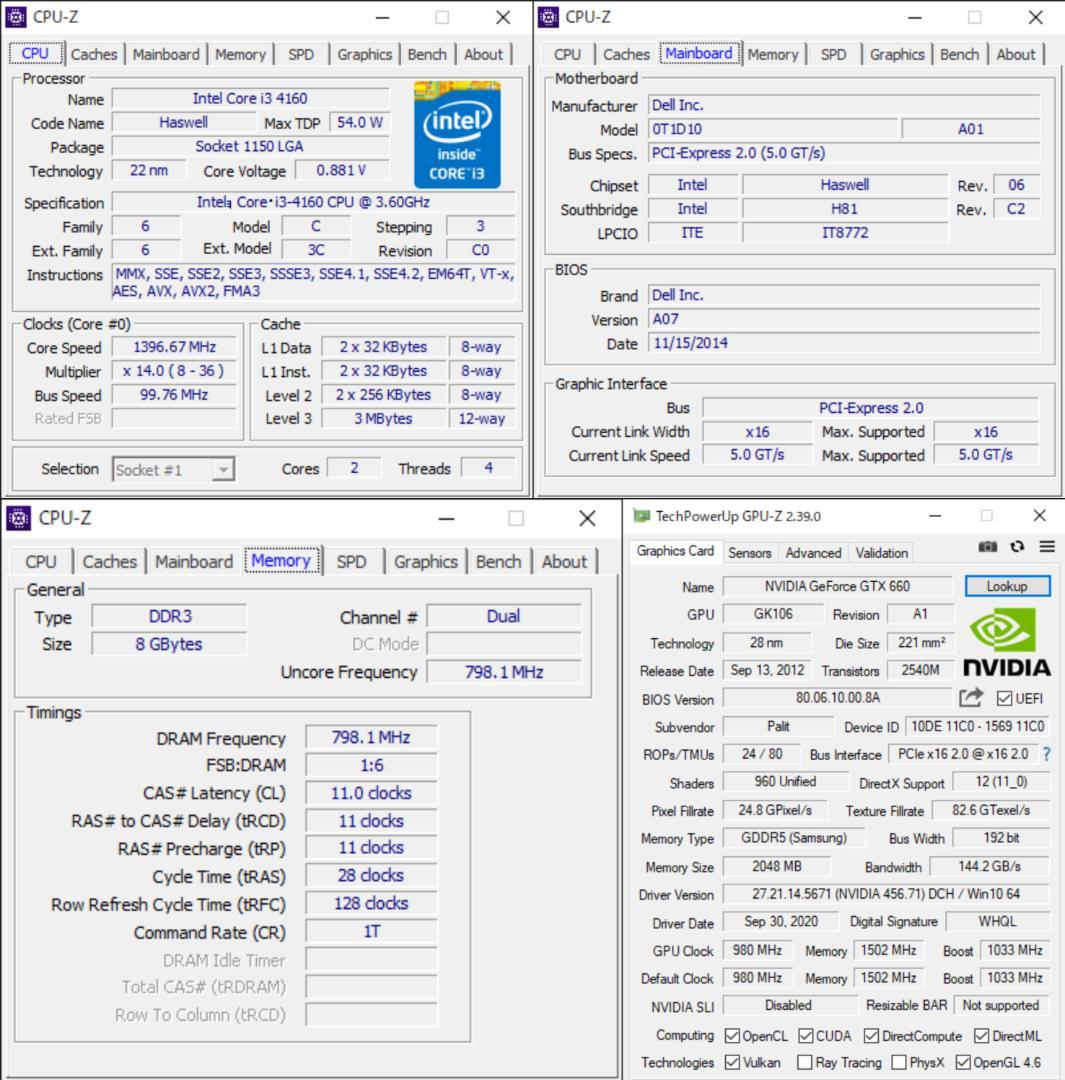
Task: Switch to the GPU-Z Sensors tab
Action: coord(749,553)
